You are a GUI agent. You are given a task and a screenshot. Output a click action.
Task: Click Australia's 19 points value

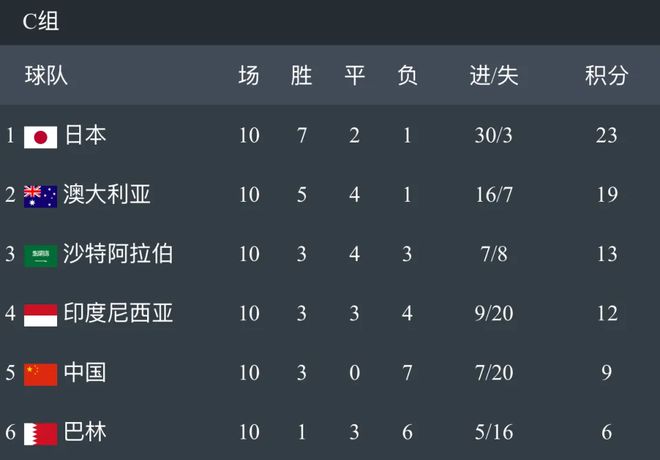click(606, 194)
